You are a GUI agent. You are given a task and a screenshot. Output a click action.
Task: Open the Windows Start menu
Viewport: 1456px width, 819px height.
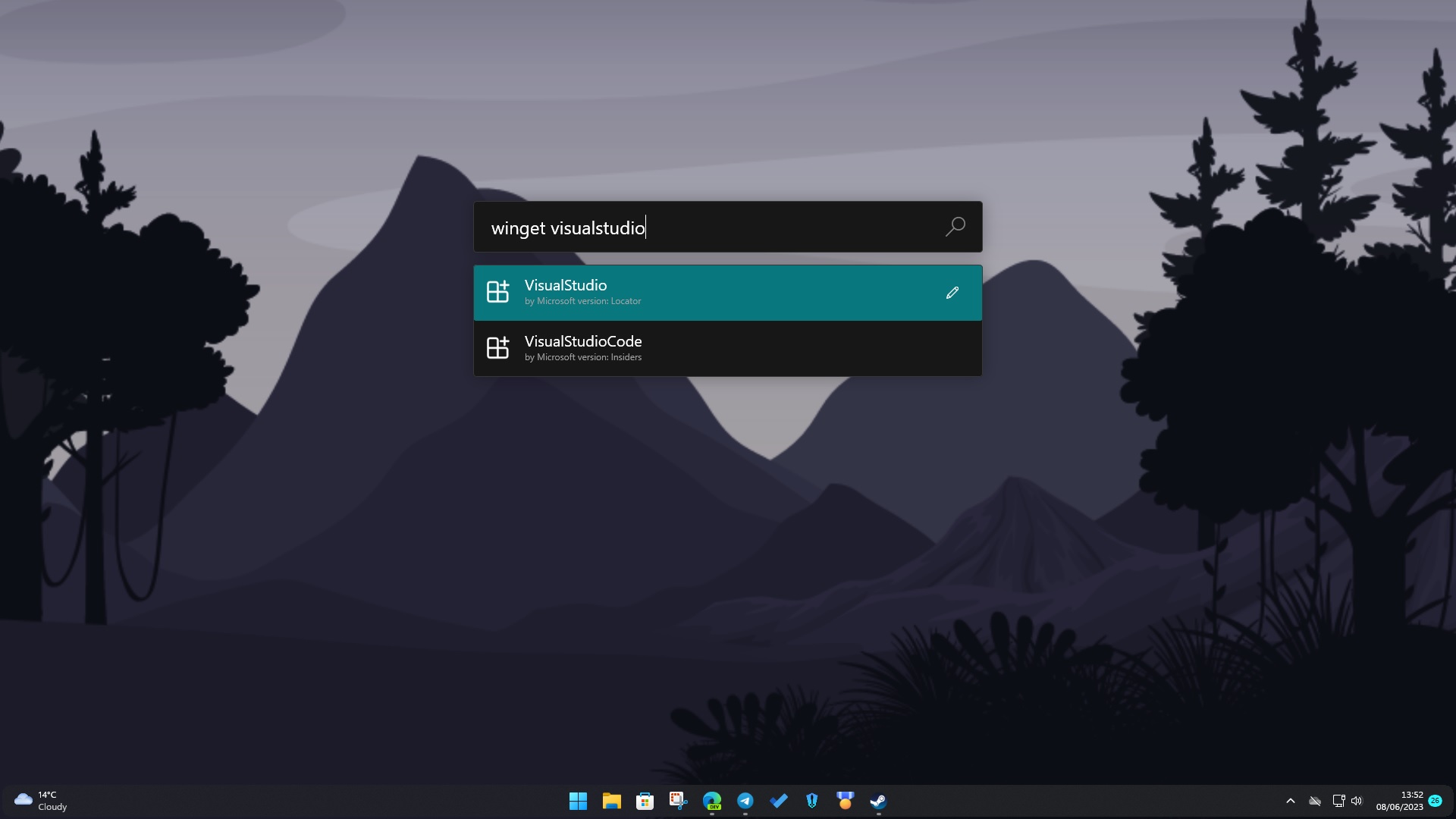pos(578,801)
